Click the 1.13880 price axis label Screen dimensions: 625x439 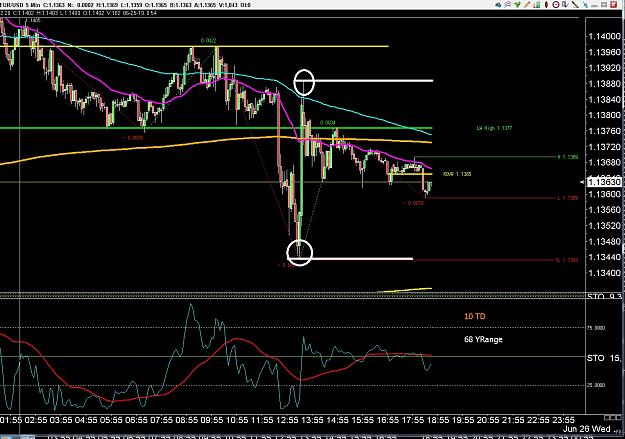click(605, 84)
